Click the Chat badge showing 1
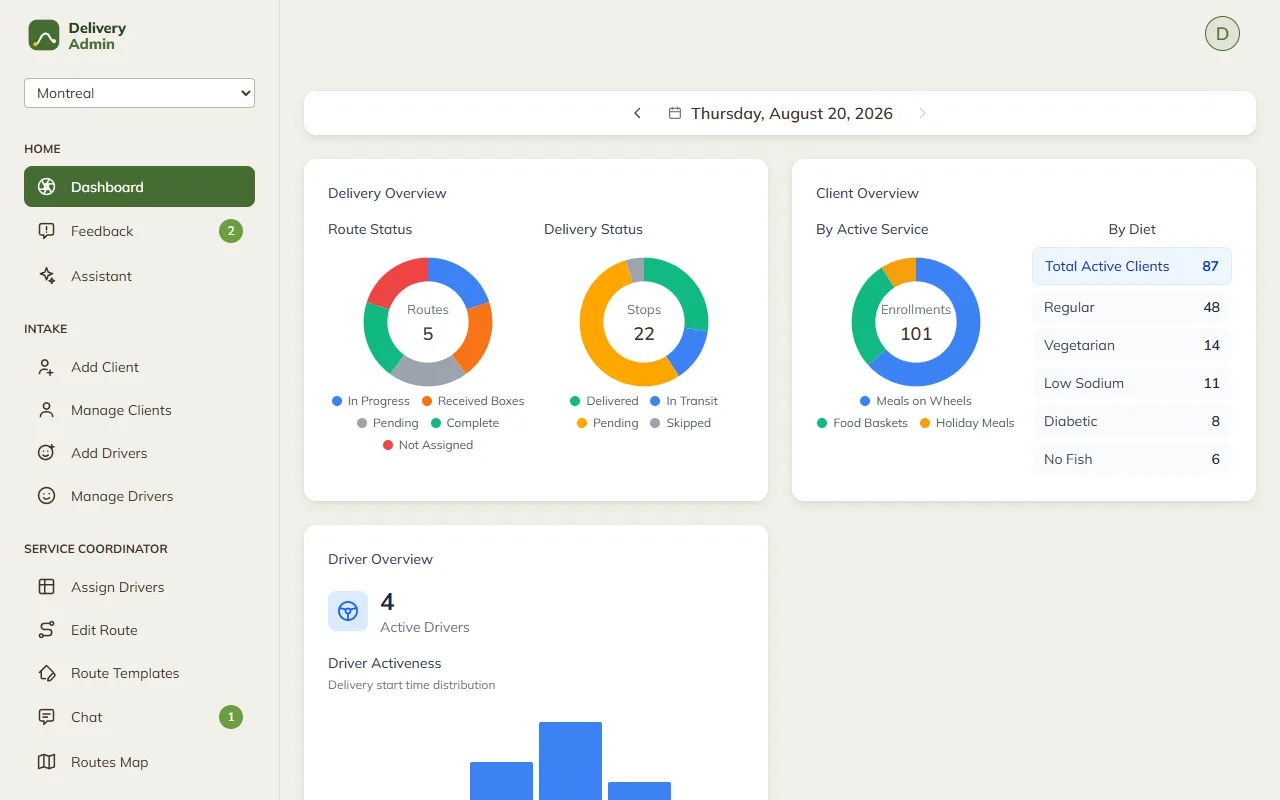This screenshot has height=800, width=1280. pyautogui.click(x=231, y=717)
